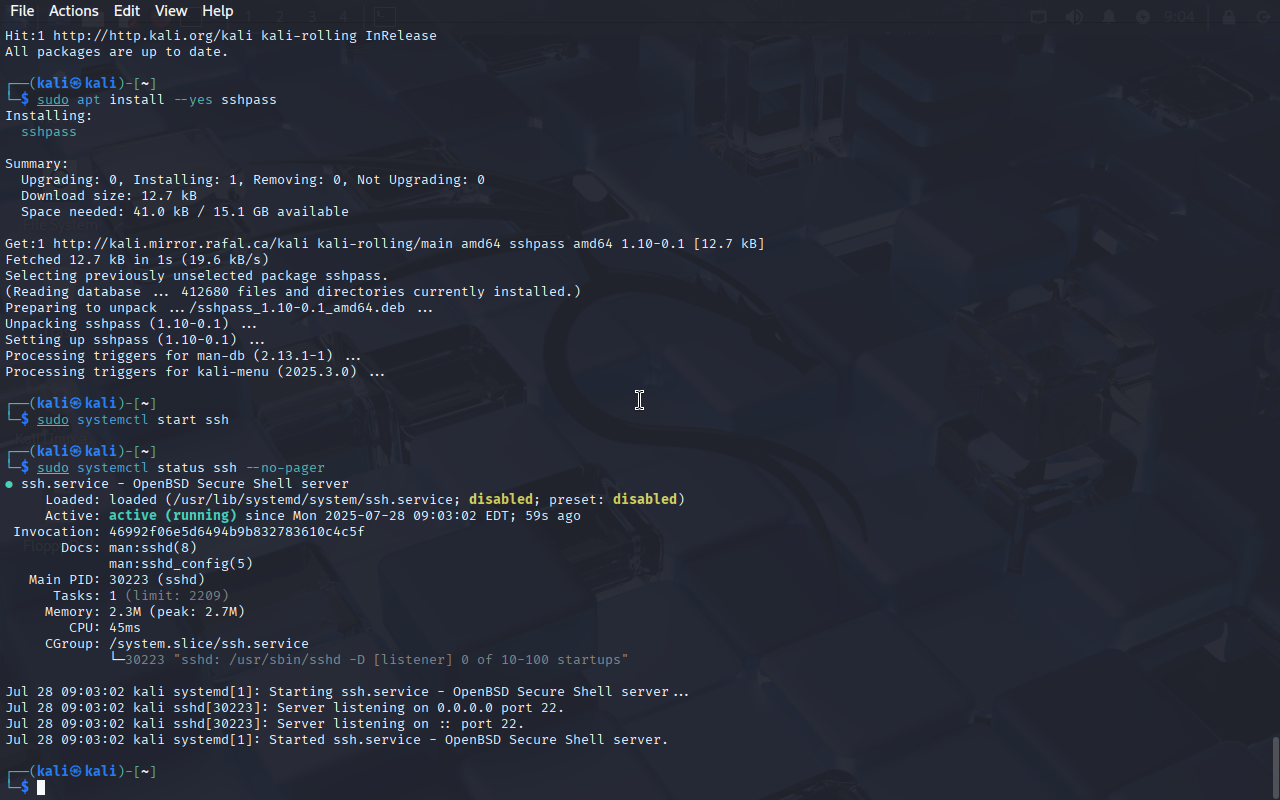Switch to workspace 2
This screenshot has height=800, width=1280.
[280, 16]
